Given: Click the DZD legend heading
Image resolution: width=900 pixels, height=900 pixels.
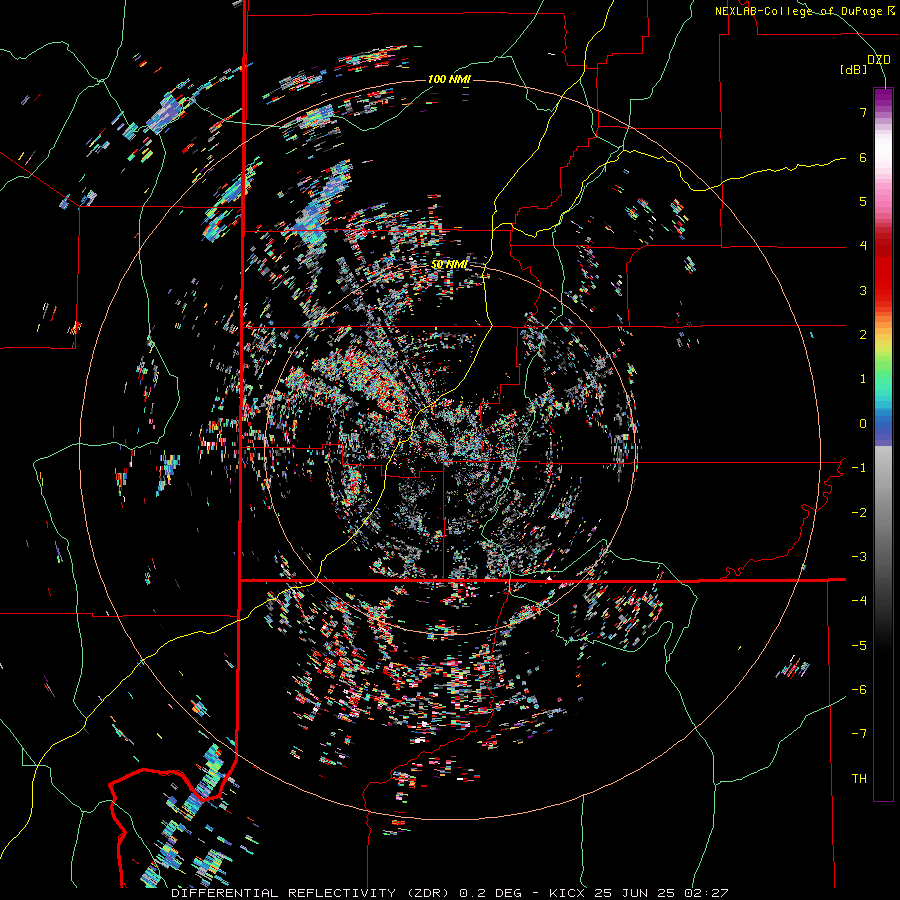Looking at the screenshot, I should (879, 60).
